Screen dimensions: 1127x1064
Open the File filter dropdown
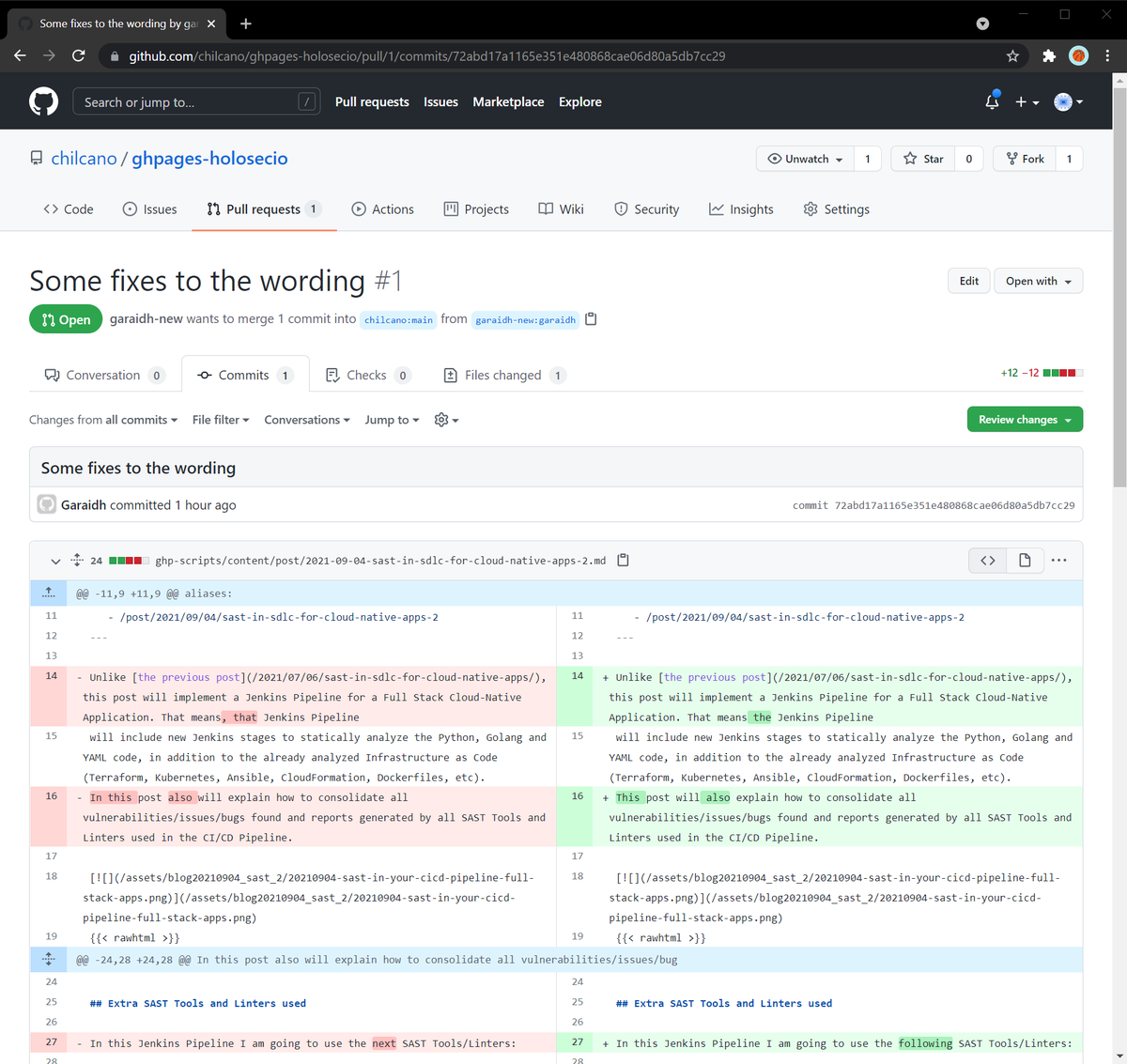tap(221, 420)
